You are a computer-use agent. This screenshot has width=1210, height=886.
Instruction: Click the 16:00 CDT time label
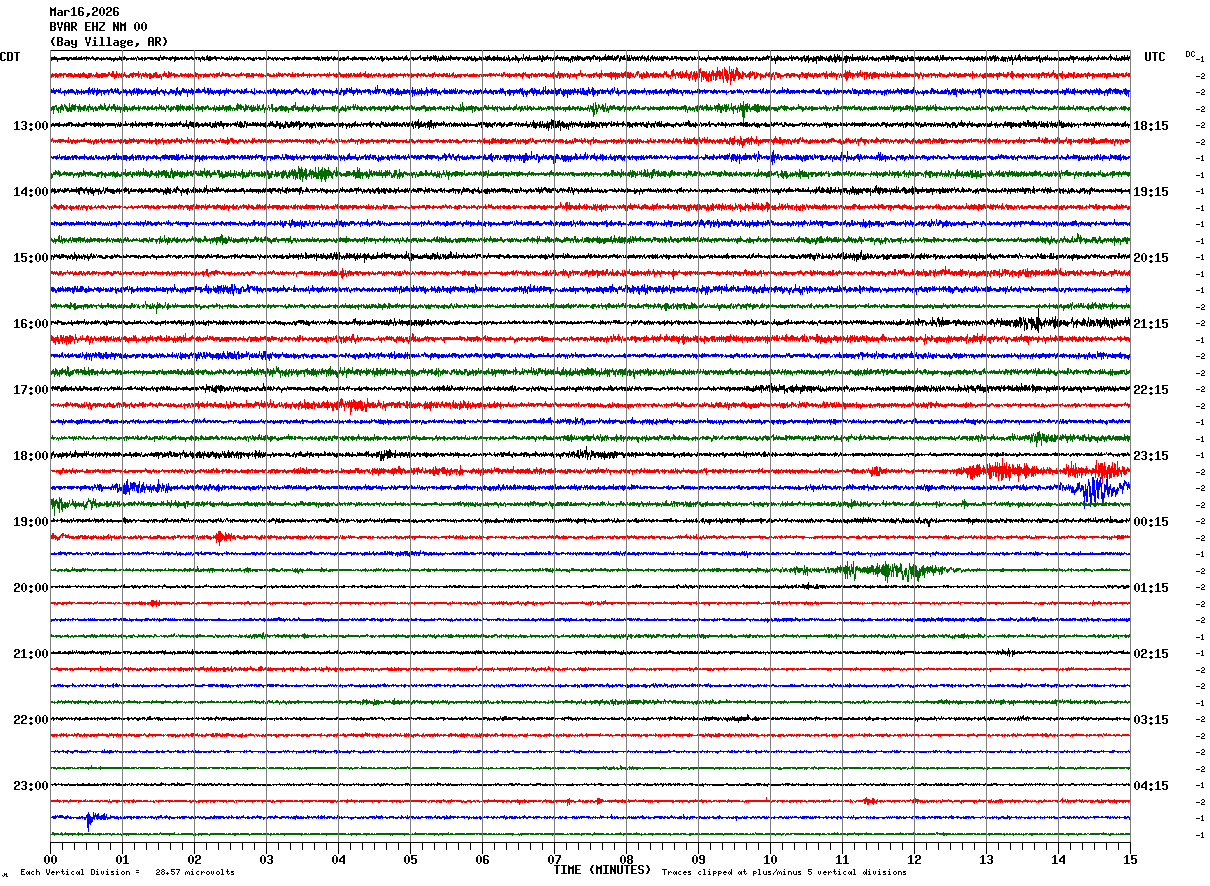[x=30, y=324]
